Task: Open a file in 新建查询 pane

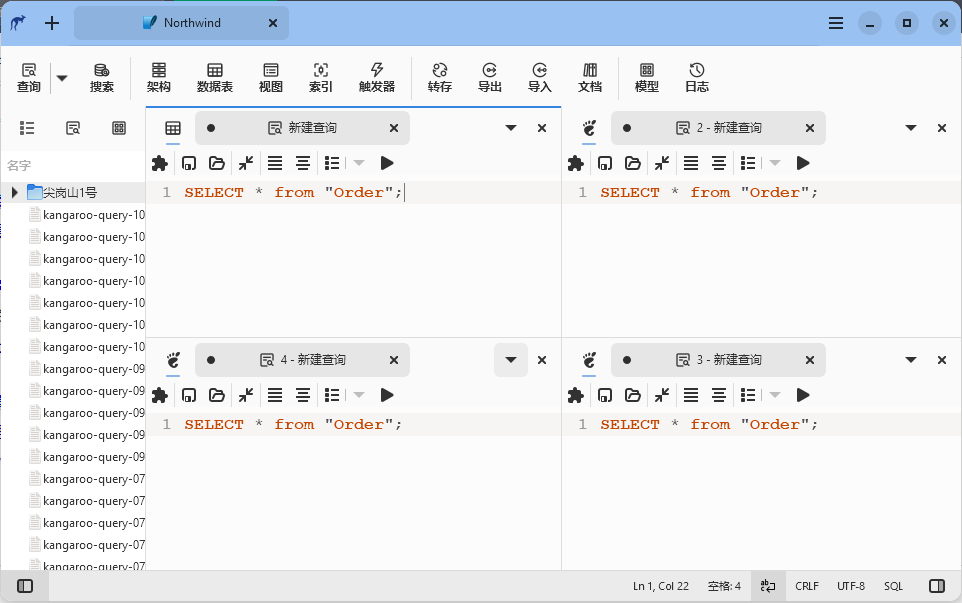Action: coord(217,163)
